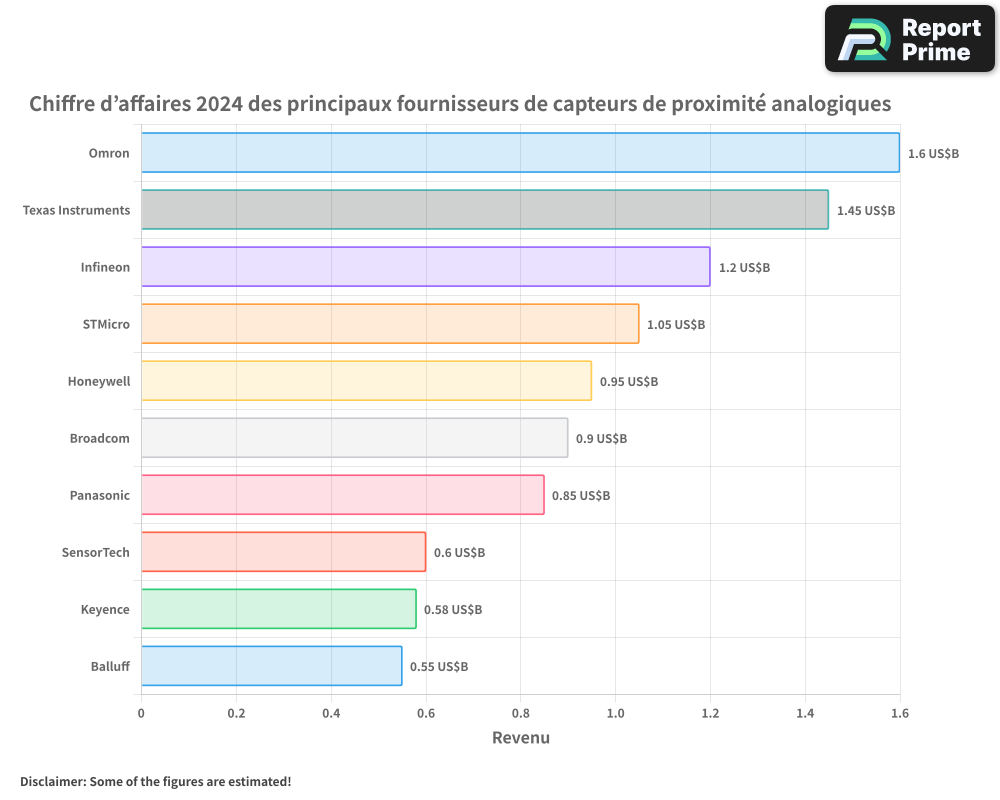Viewport: 1000px width, 800px height.
Task: Click the 1.0 tick on x-axis
Action: point(615,713)
